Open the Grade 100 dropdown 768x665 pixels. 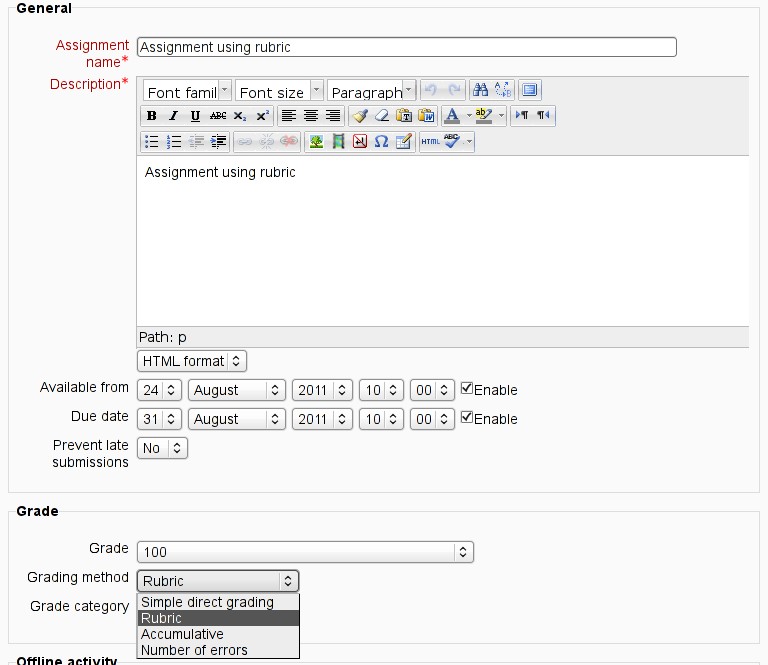point(305,552)
